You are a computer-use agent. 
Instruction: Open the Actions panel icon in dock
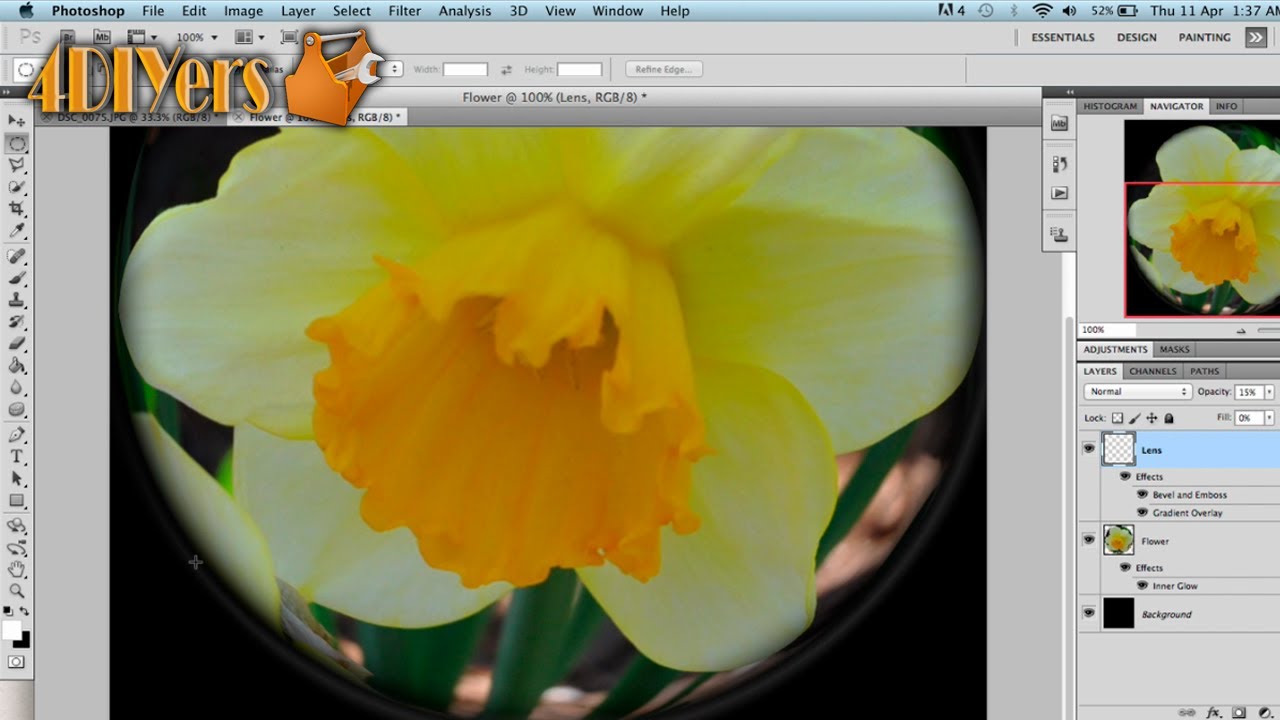(1060, 193)
